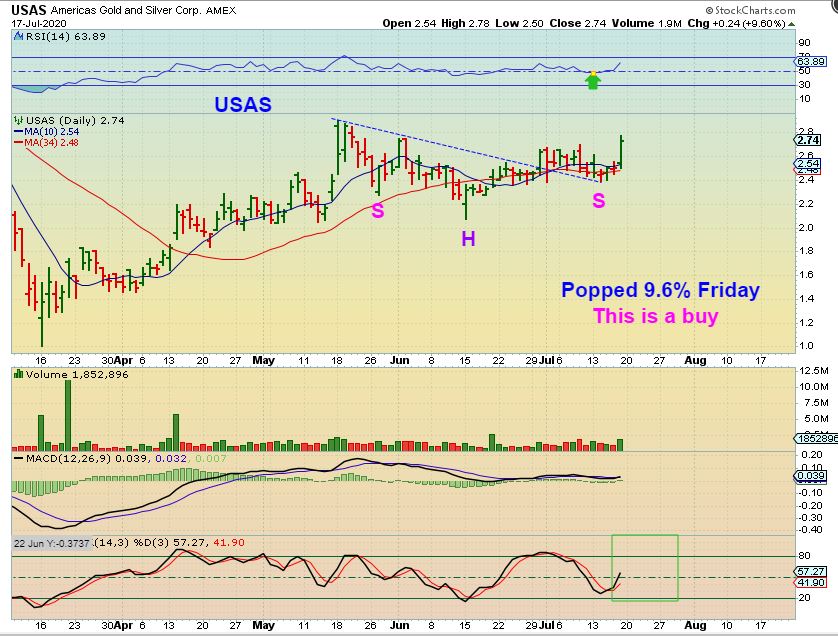Image resolution: width=838 pixels, height=636 pixels.
Task: Click the Low 2.50 value in the header
Action: click(519, 24)
